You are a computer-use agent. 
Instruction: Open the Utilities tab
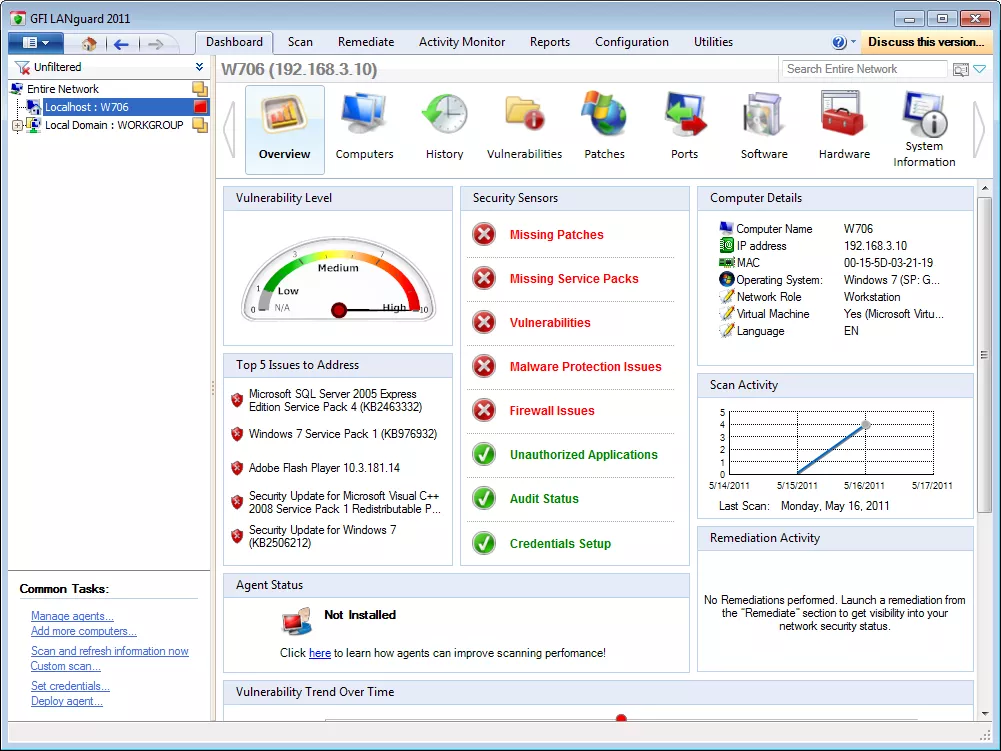(x=713, y=42)
